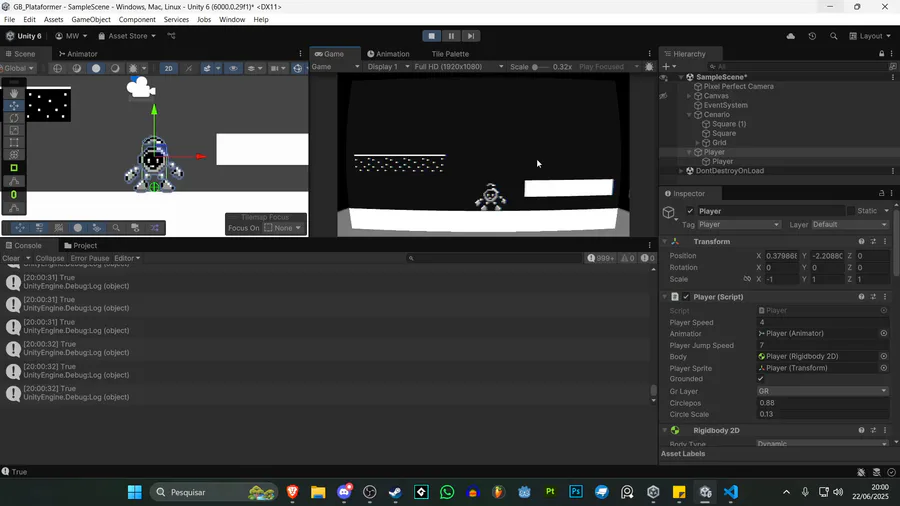The width and height of the screenshot is (900, 506).
Task: Toggle scene visibility eye in Scene toolbar
Action: (233, 68)
